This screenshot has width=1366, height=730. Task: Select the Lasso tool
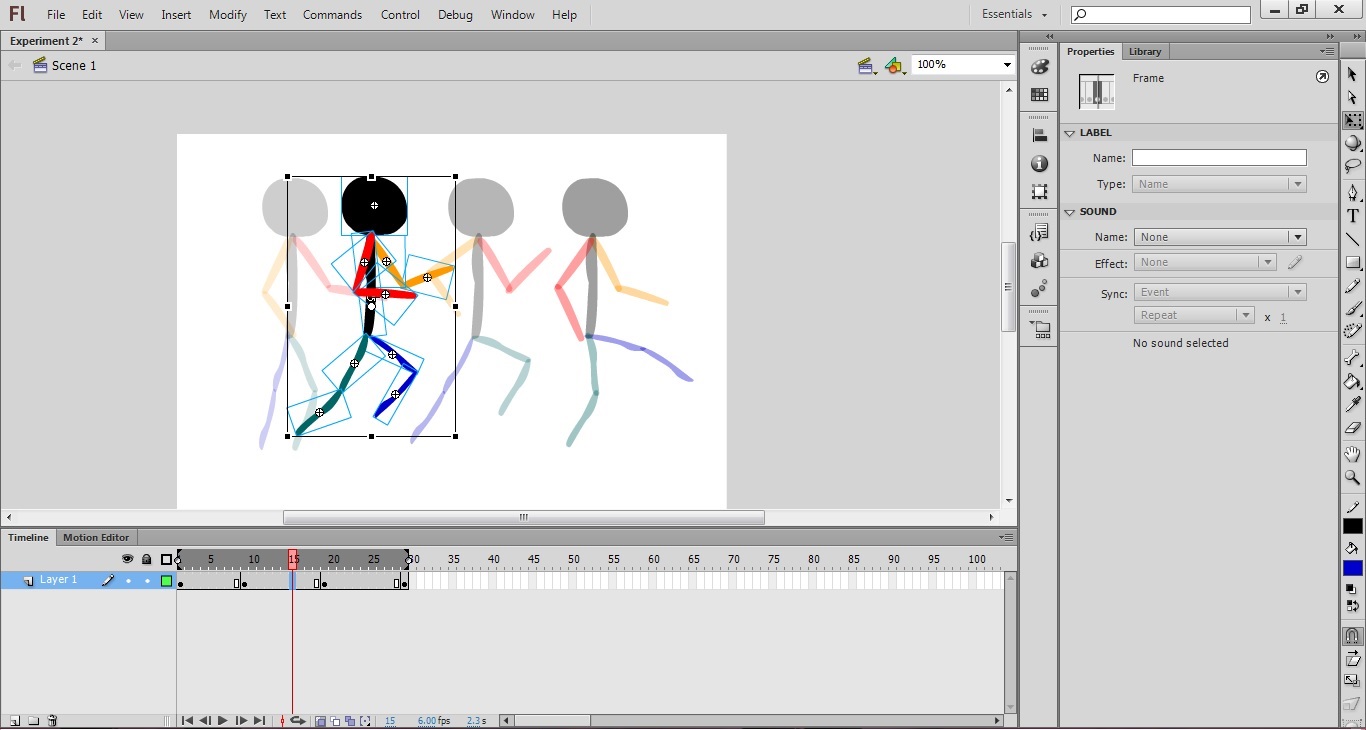pos(1352,166)
